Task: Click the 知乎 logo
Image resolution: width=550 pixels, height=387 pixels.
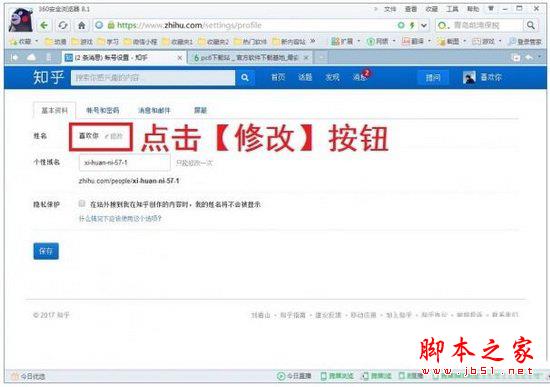Action: coord(48,77)
